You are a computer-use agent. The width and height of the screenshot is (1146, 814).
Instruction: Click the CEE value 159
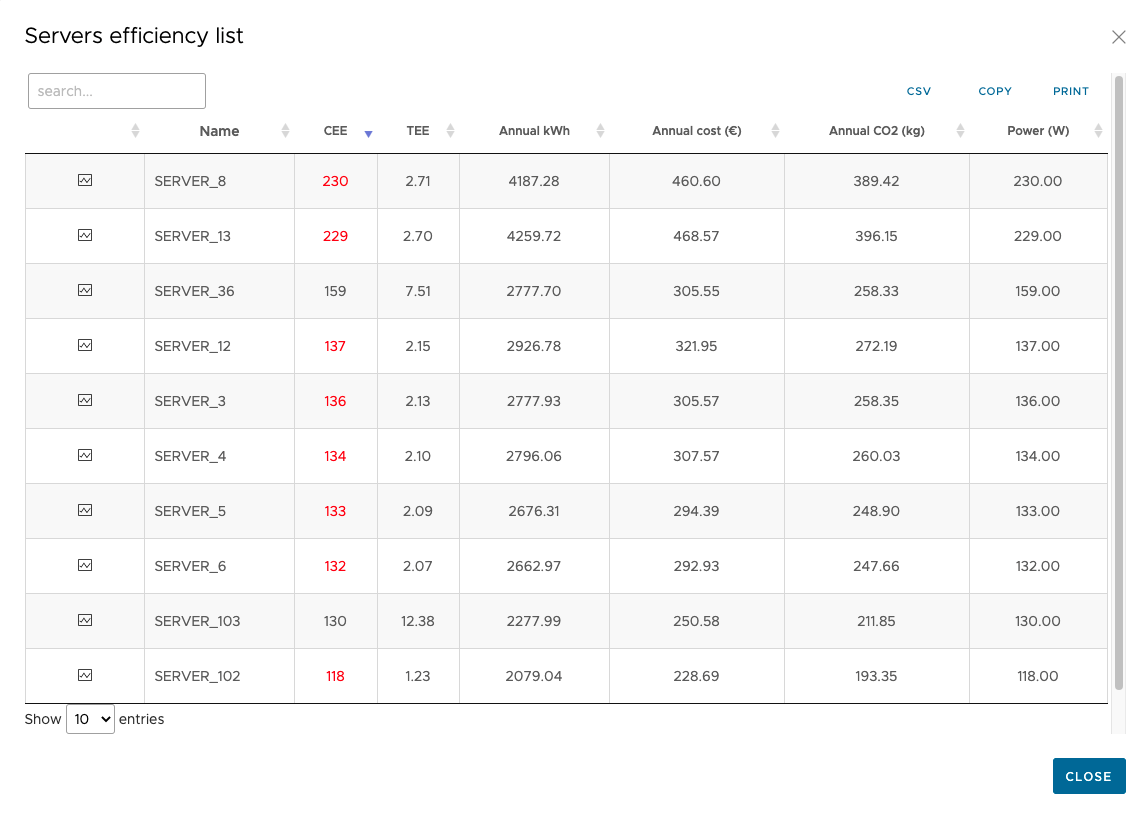point(335,291)
